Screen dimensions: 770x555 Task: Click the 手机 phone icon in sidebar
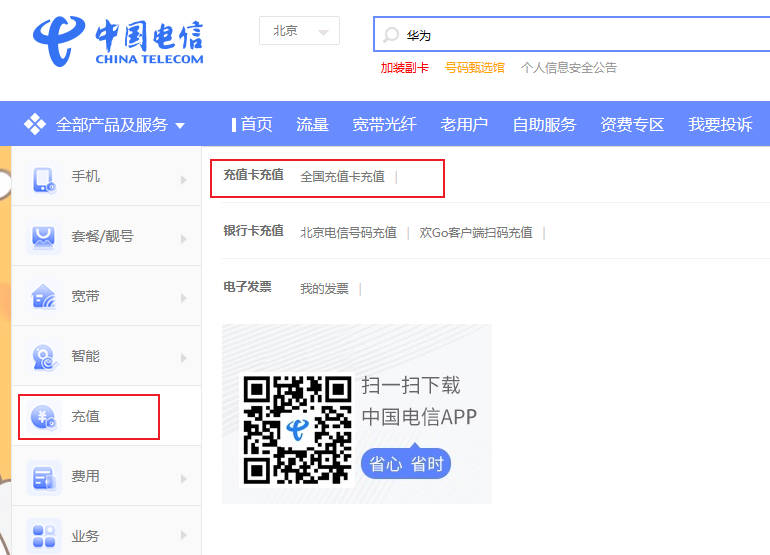point(44,180)
